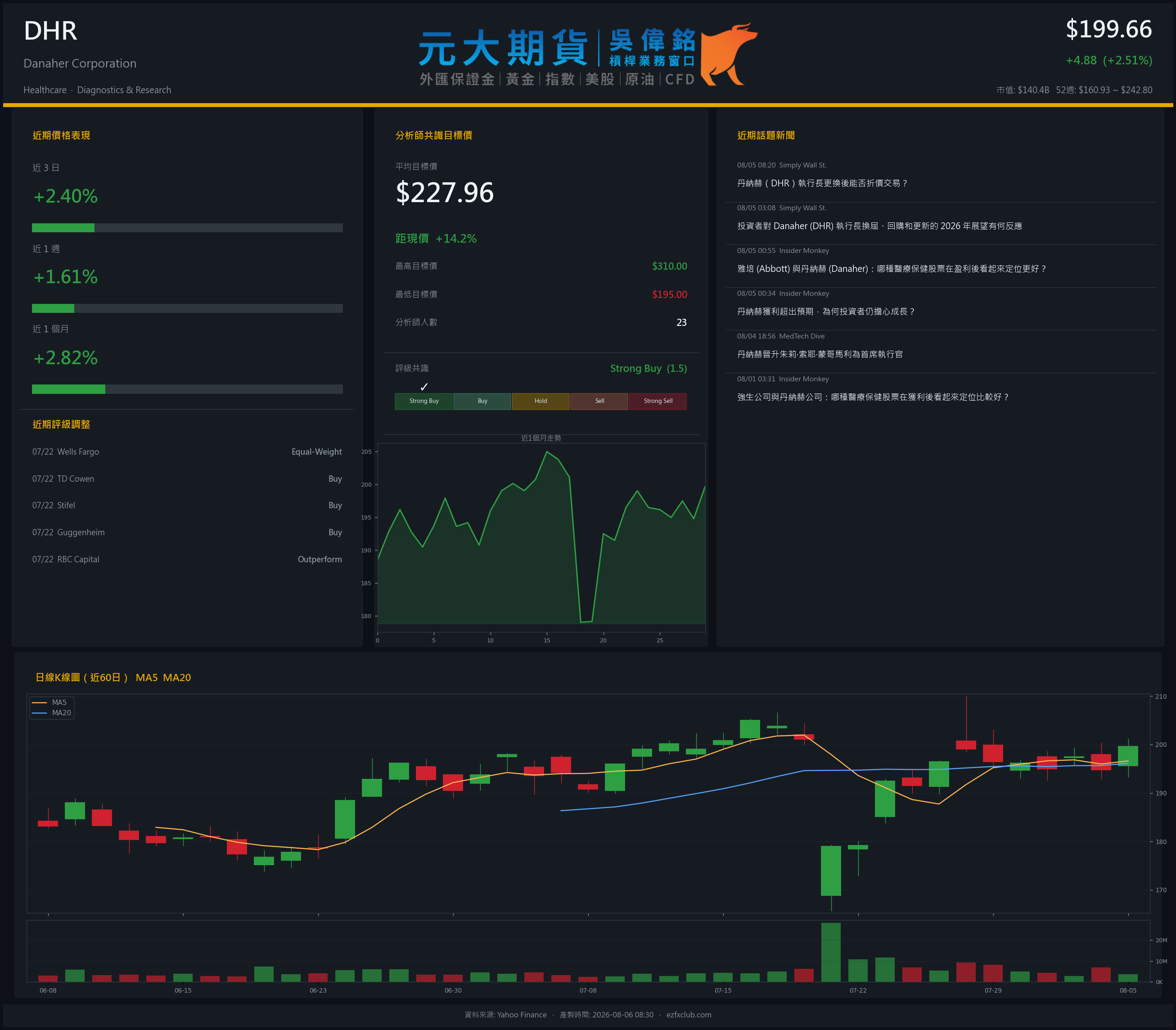Image resolution: width=1176 pixels, height=1030 pixels.
Task: Click the 市值: $140.4B market cap
Action: pos(1023,90)
